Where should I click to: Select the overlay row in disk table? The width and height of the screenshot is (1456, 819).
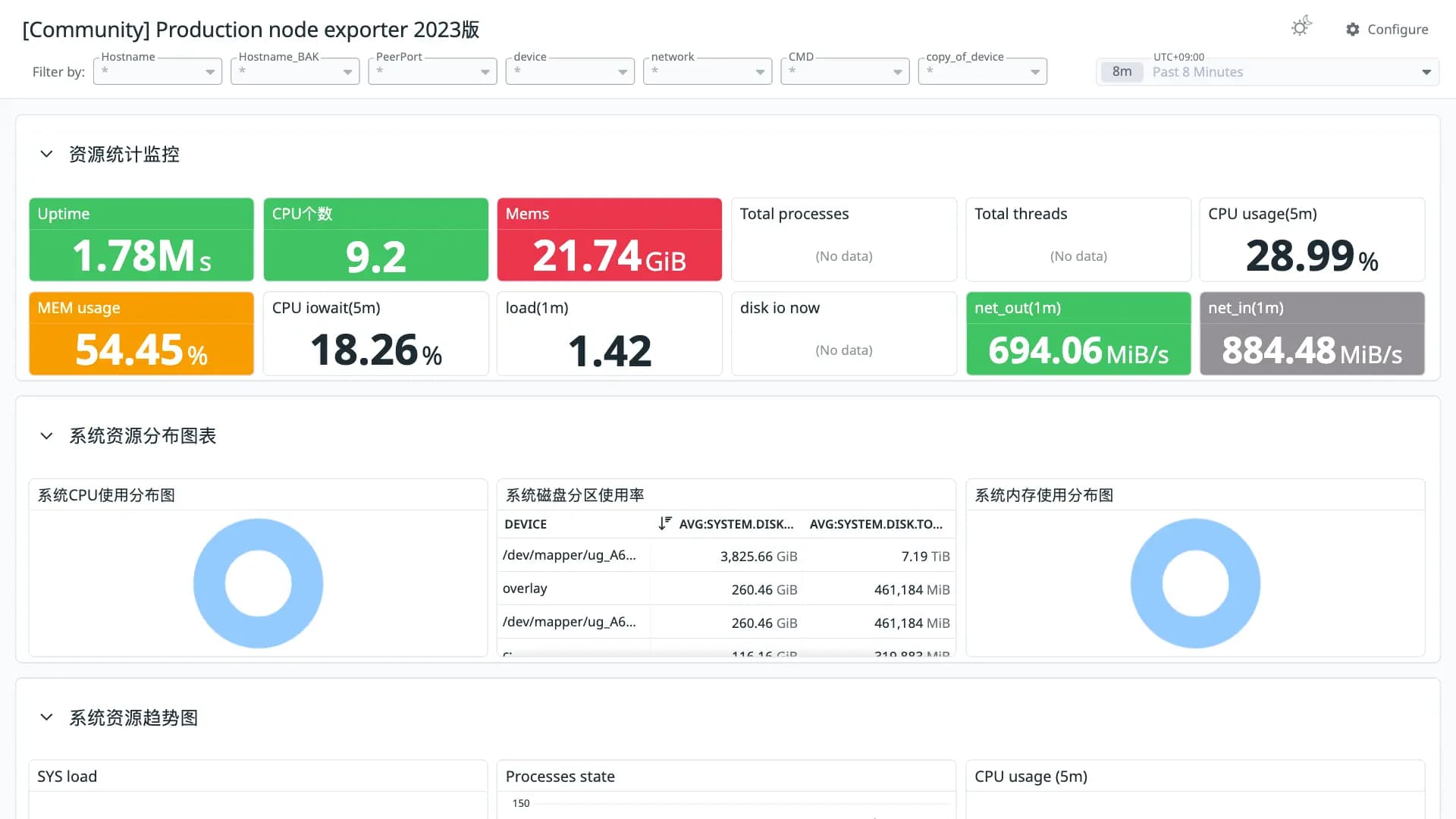click(726, 589)
